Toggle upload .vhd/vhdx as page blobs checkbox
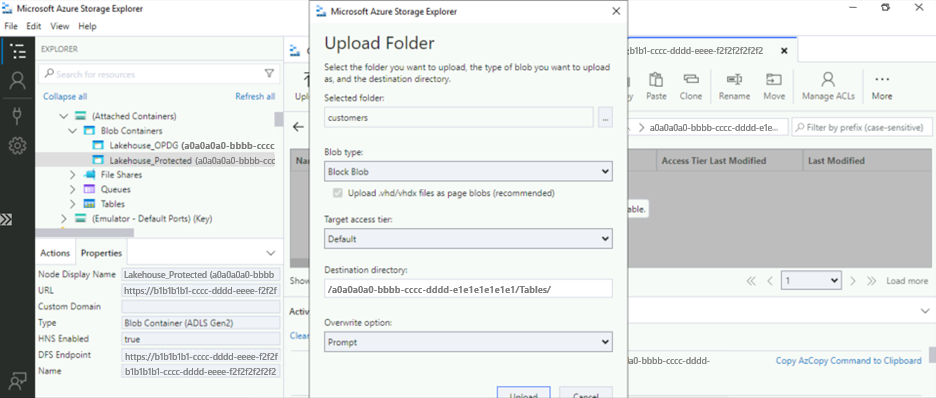This screenshot has width=936, height=398. tap(338, 193)
